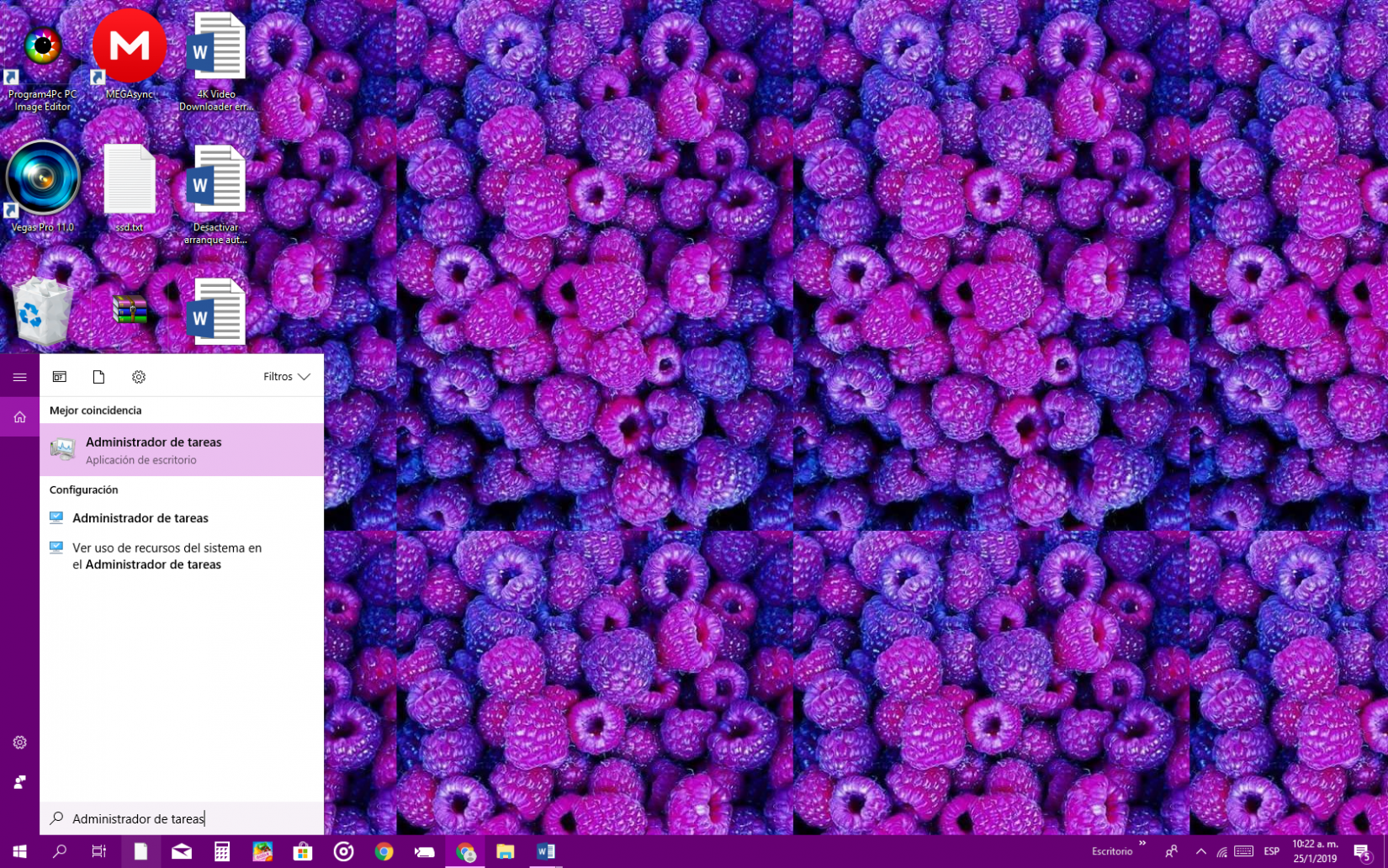Open Action Center notifications
Viewport: 1388px width, 868px height.
[x=1363, y=852]
